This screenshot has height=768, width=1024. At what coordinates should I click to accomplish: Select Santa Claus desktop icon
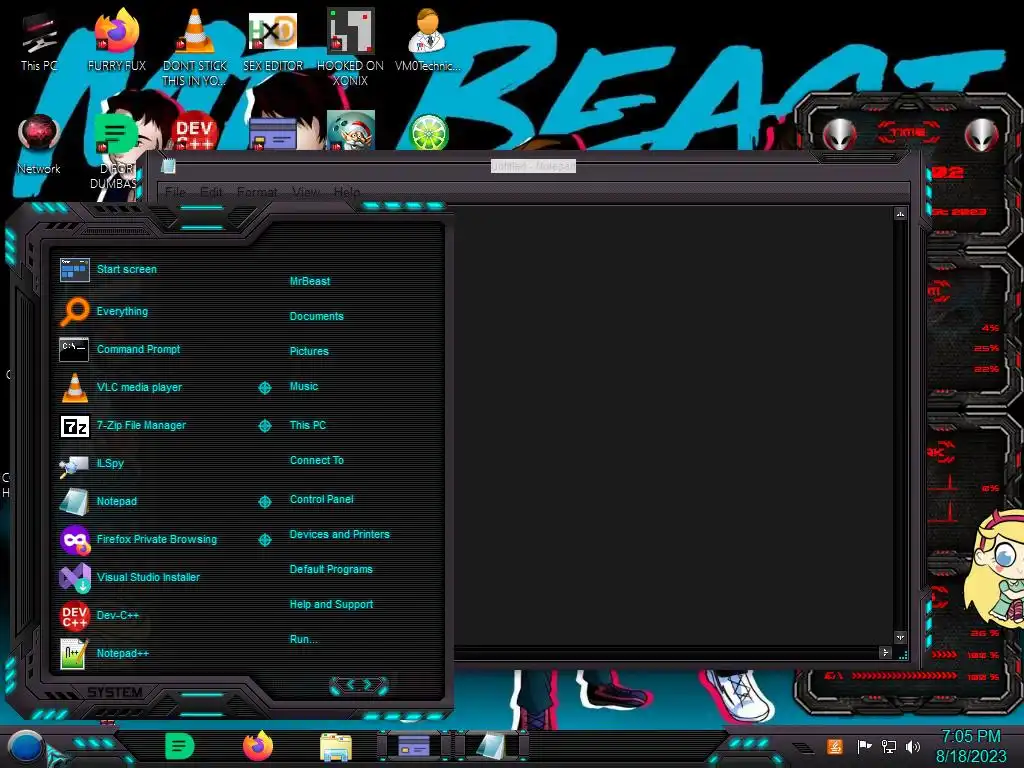pyautogui.click(x=351, y=131)
